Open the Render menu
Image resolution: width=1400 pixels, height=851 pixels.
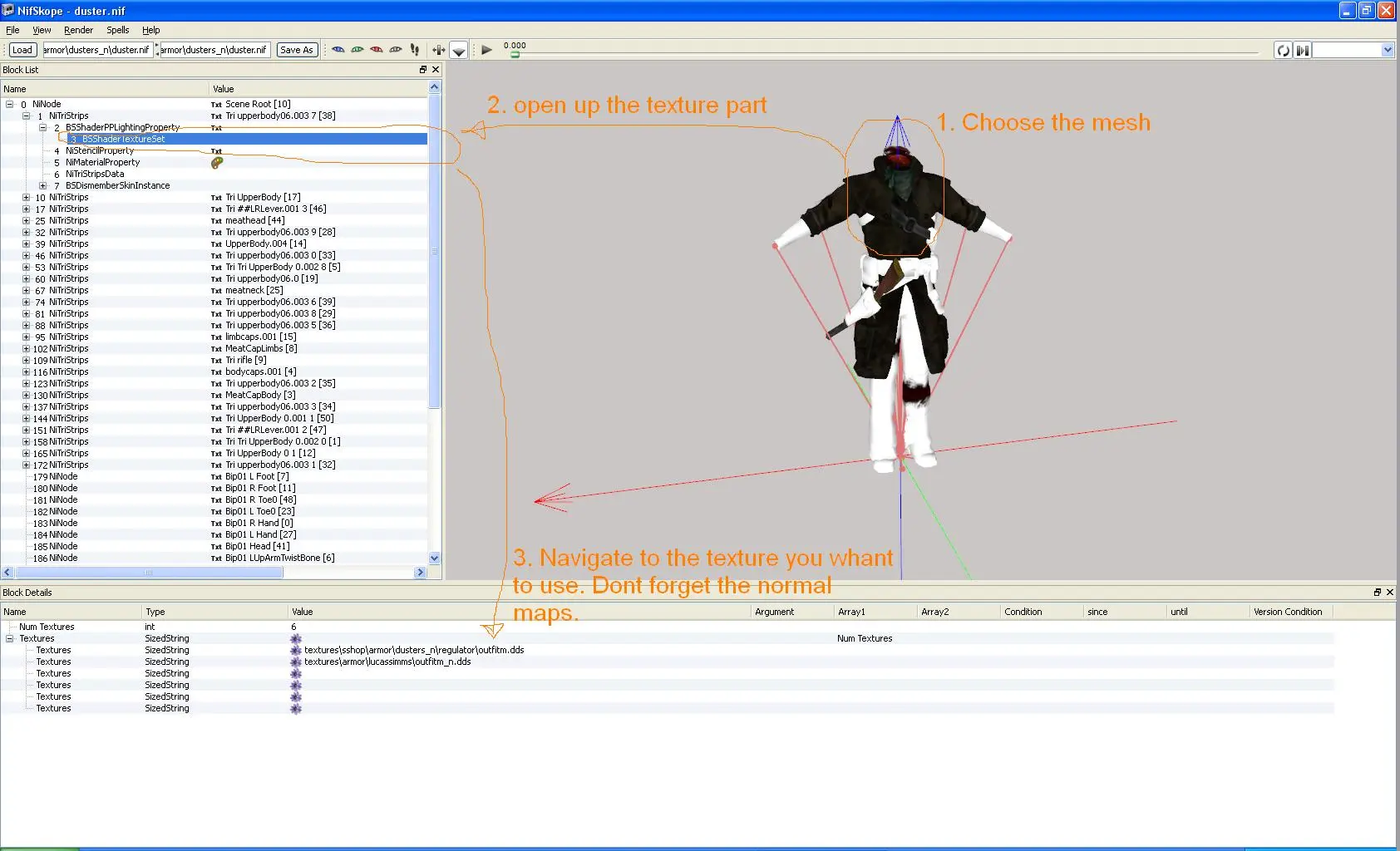pos(78,30)
